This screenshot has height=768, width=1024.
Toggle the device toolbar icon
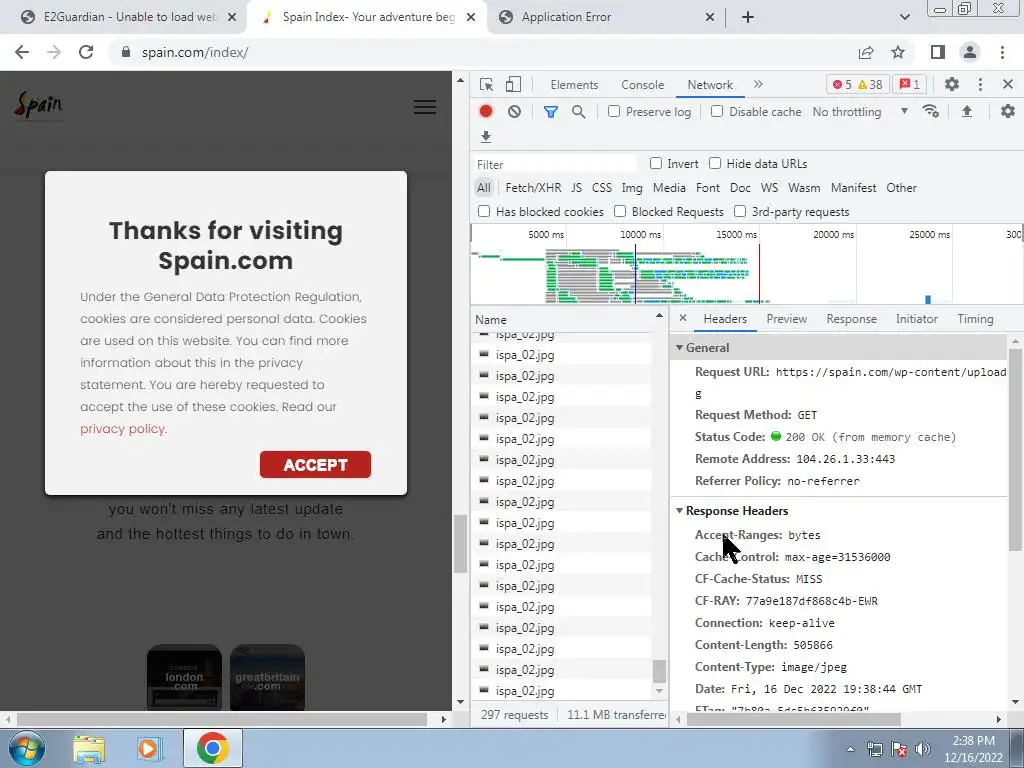pos(513,85)
